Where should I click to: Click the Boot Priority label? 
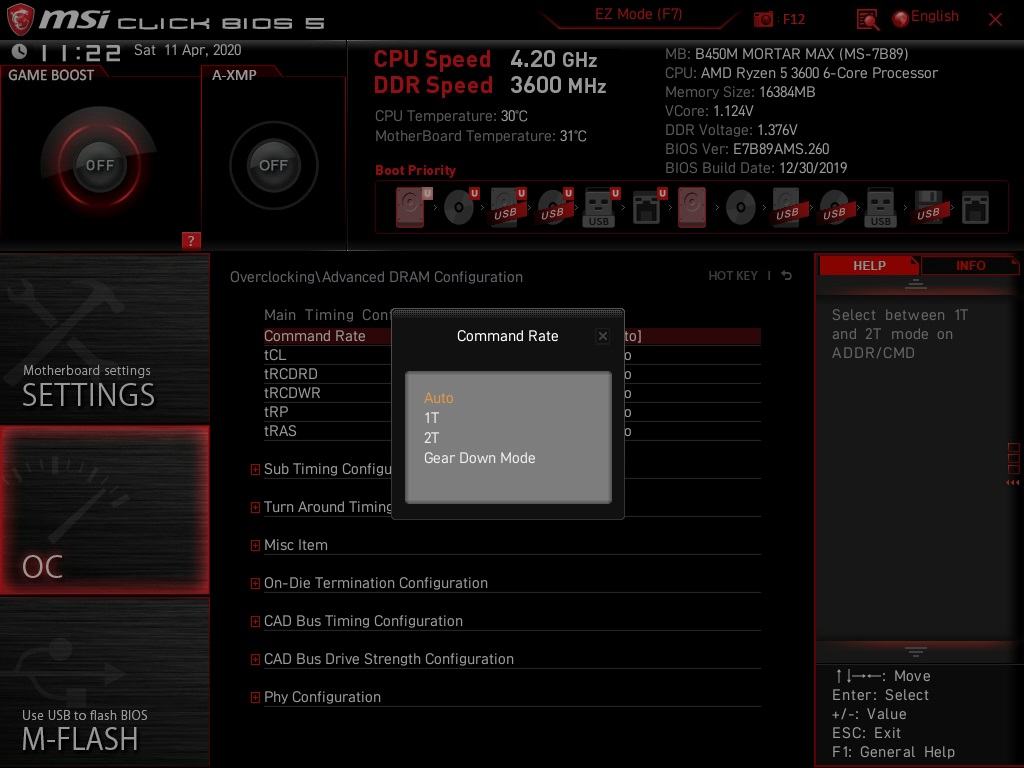415,170
